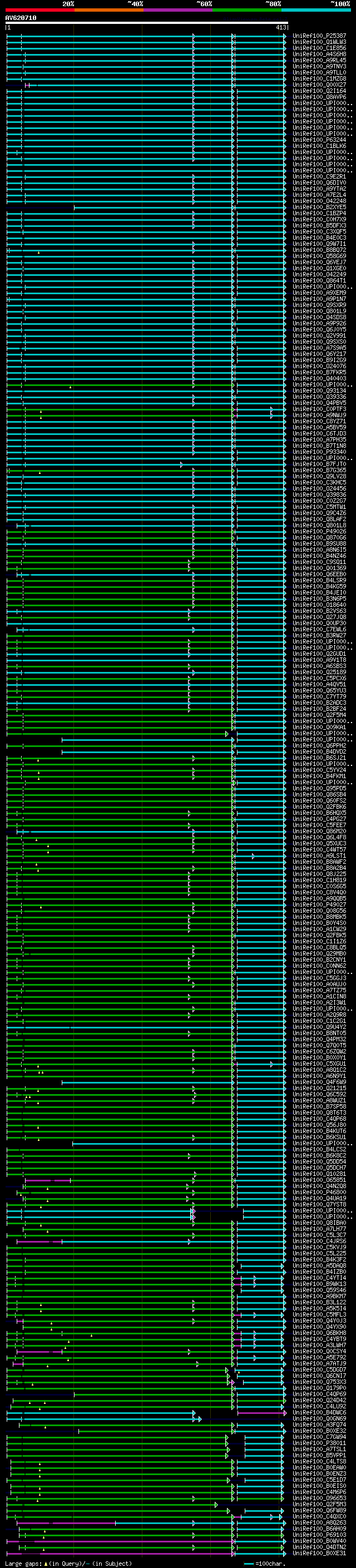Screen dimensions: 356x1568
Task: Select the UniRef100_B7FJT0 label
Action: (319, 464)
